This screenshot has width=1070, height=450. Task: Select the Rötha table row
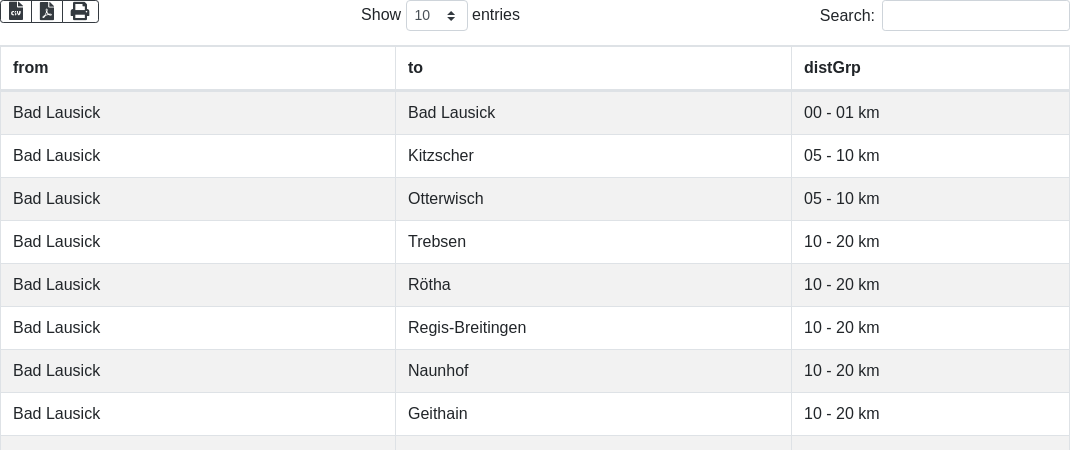click(535, 285)
